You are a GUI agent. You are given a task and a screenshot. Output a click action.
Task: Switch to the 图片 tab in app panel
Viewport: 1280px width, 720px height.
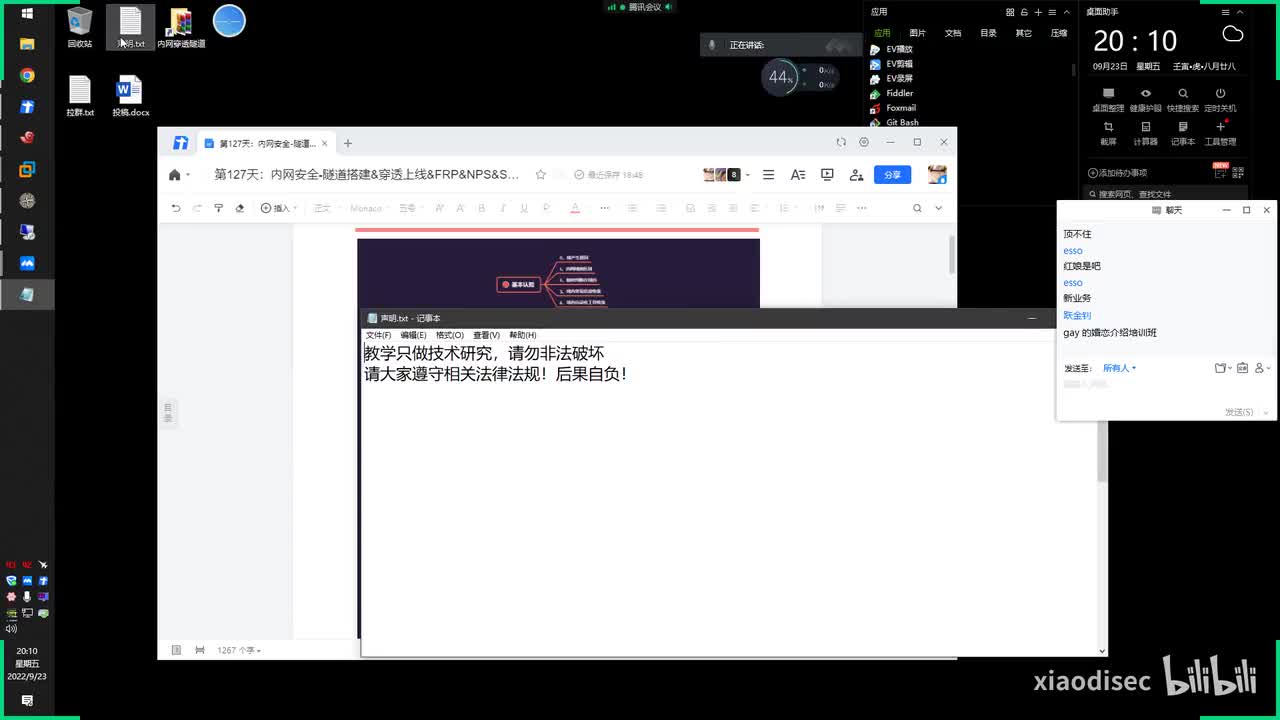[x=918, y=33]
